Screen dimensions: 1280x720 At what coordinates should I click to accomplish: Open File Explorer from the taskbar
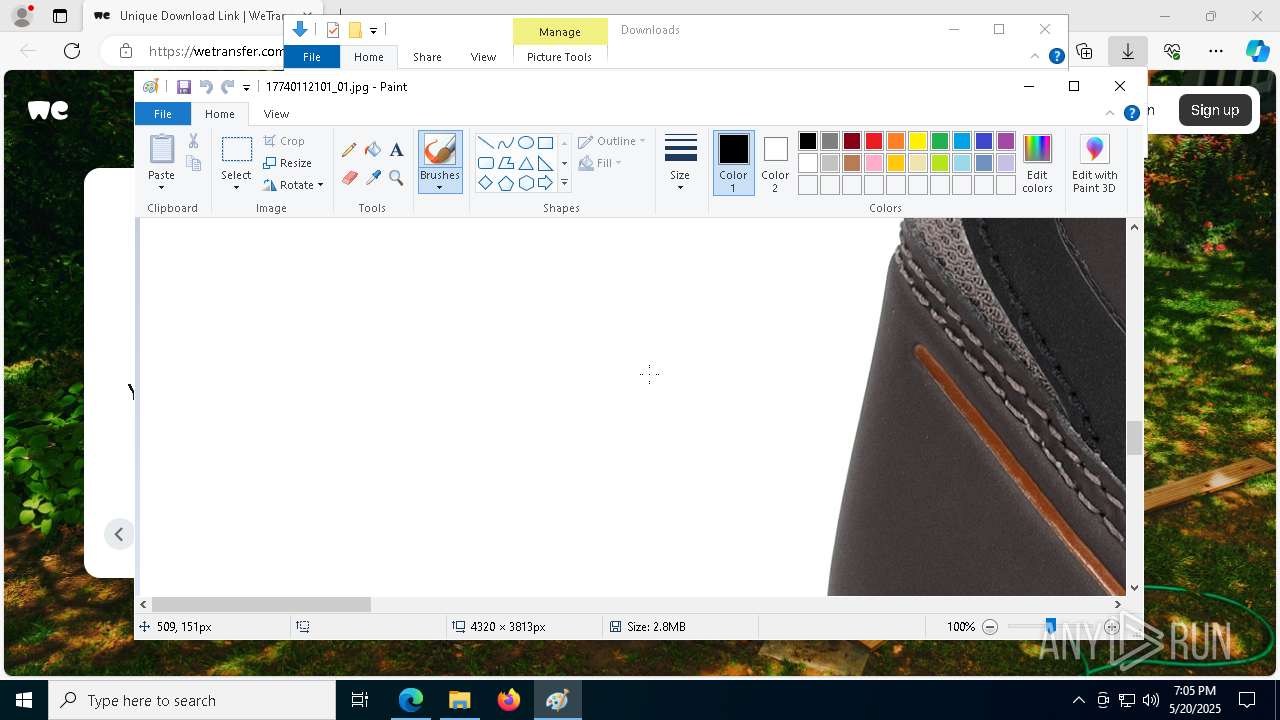(x=460, y=700)
